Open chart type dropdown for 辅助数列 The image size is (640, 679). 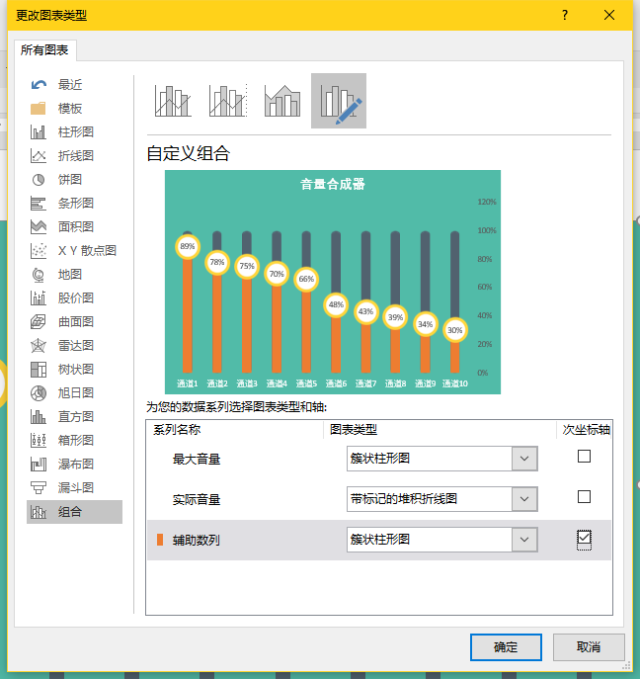(524, 540)
